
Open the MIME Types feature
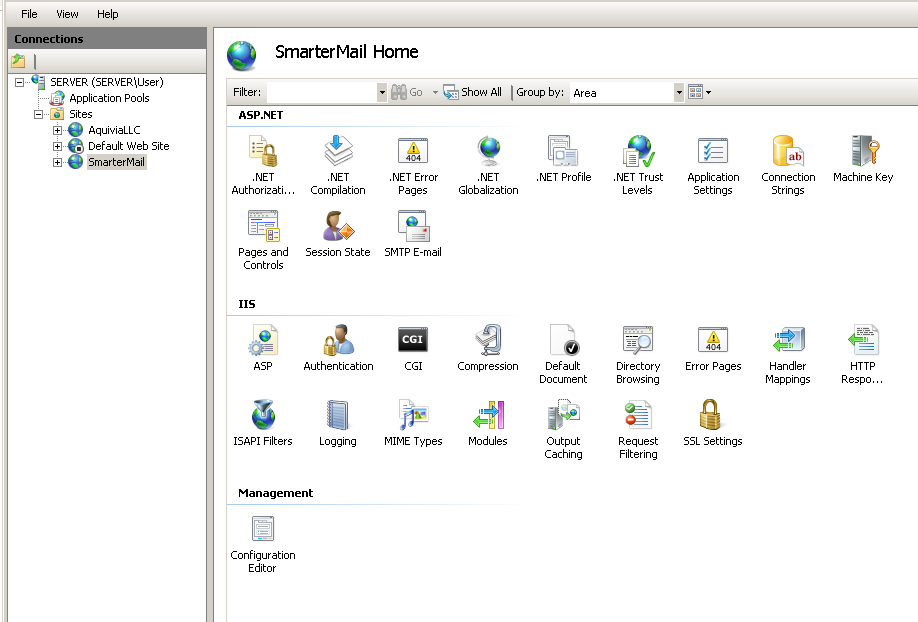[413, 416]
